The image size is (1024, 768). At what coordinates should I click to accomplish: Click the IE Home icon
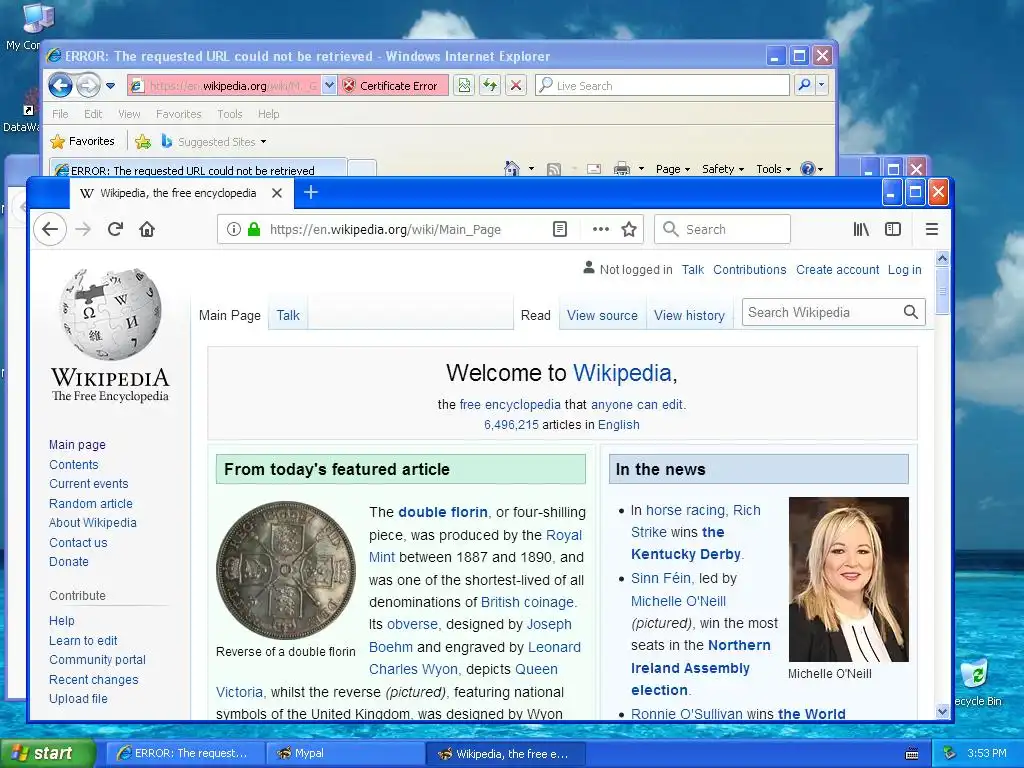512,168
